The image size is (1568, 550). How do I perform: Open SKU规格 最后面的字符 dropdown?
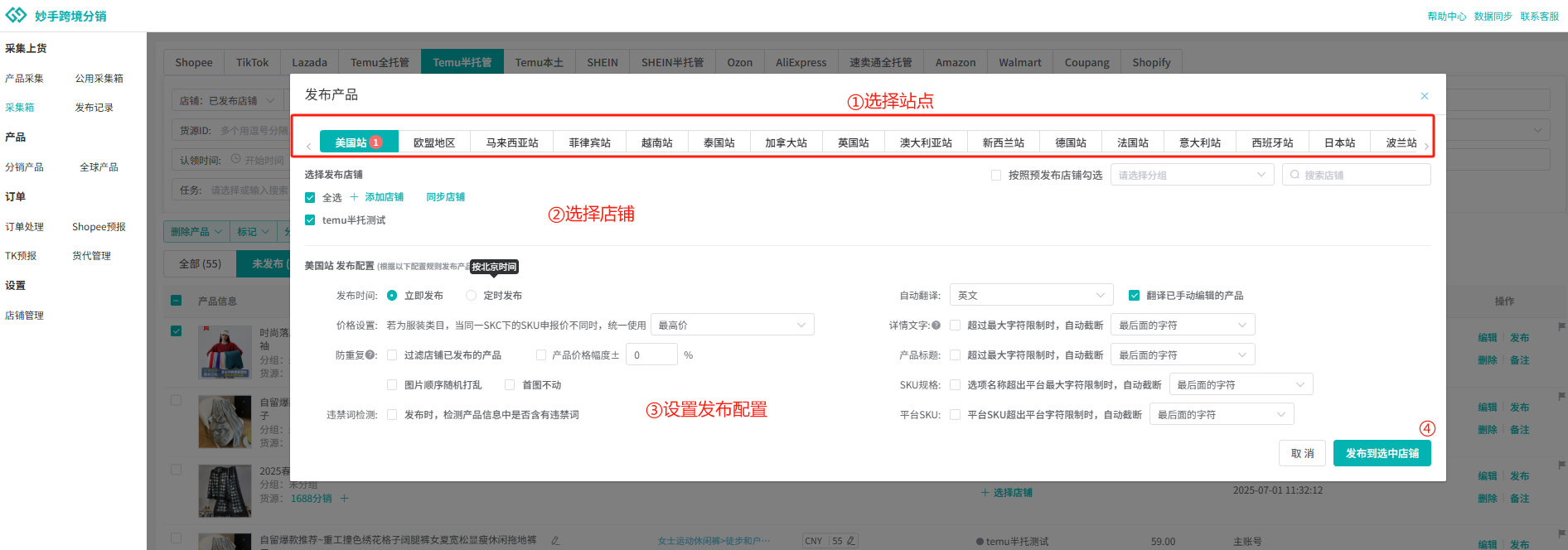pyautogui.click(x=1241, y=384)
